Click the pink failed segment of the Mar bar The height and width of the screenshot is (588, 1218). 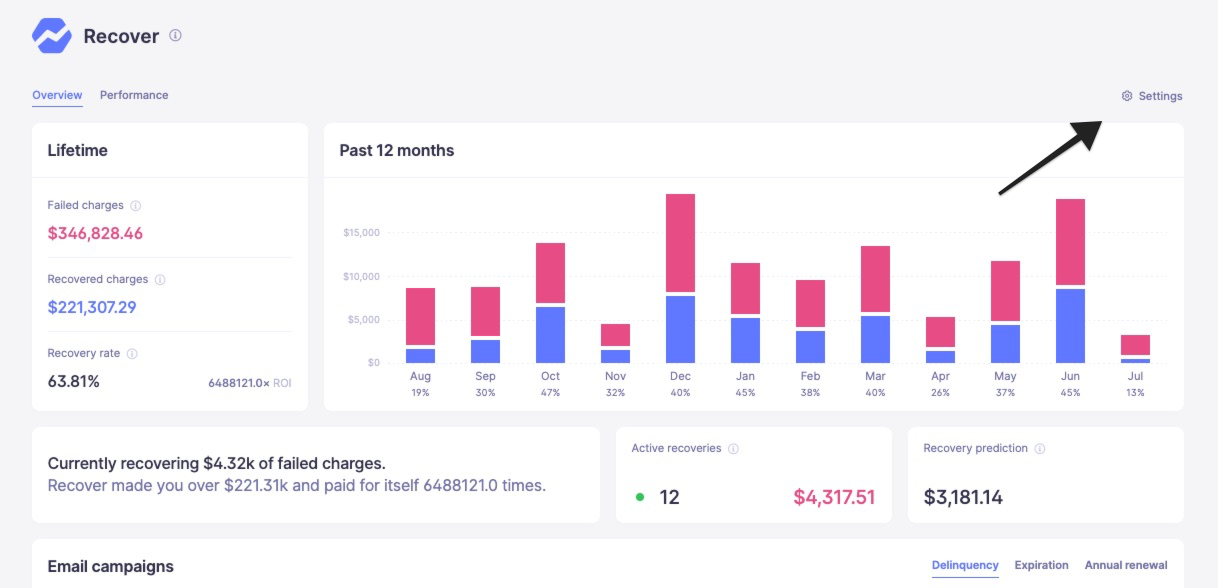(x=875, y=279)
